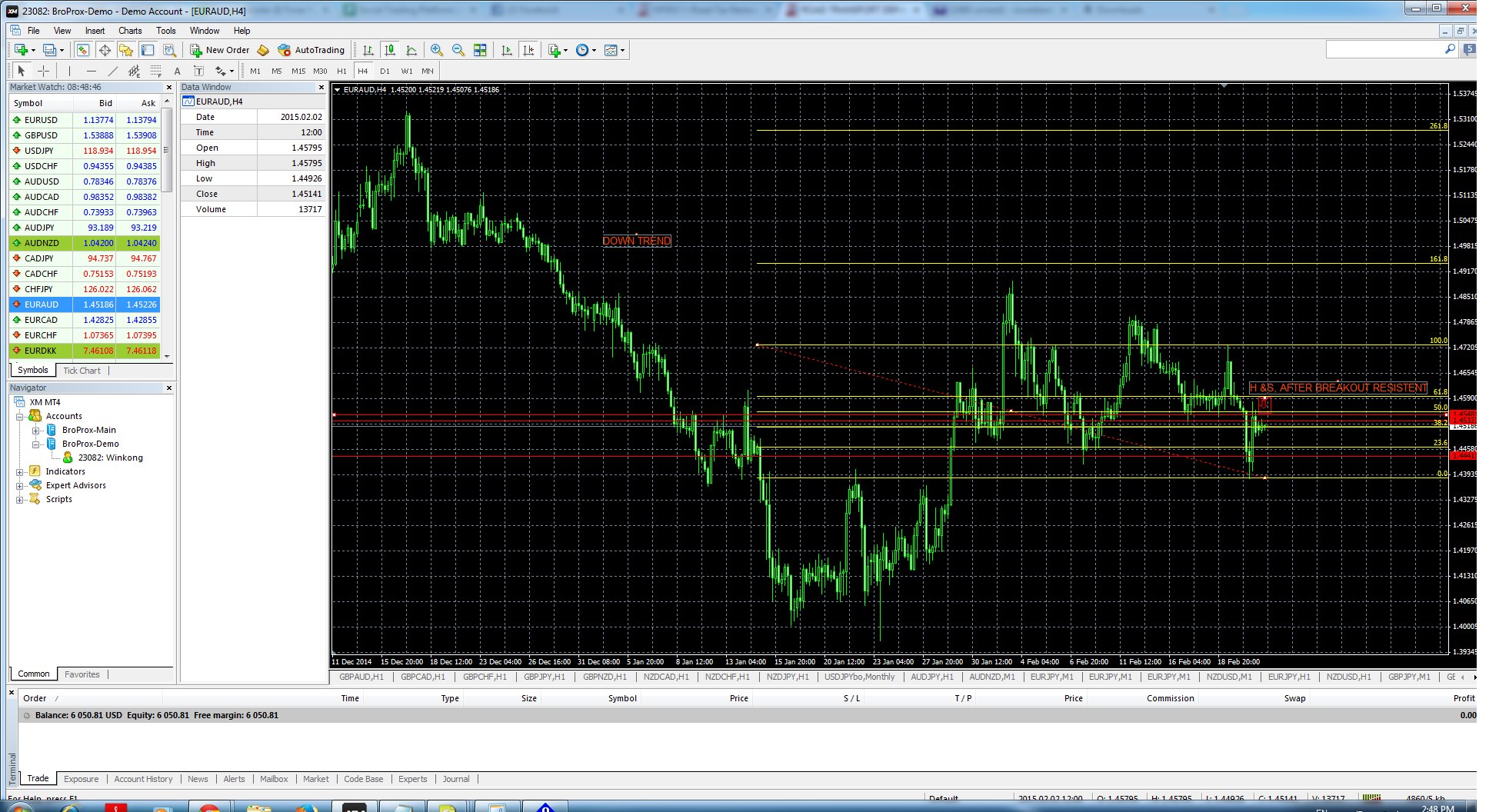Select the Horizontal Line drawing tool
This screenshot has height=812, width=1489.
(91, 71)
